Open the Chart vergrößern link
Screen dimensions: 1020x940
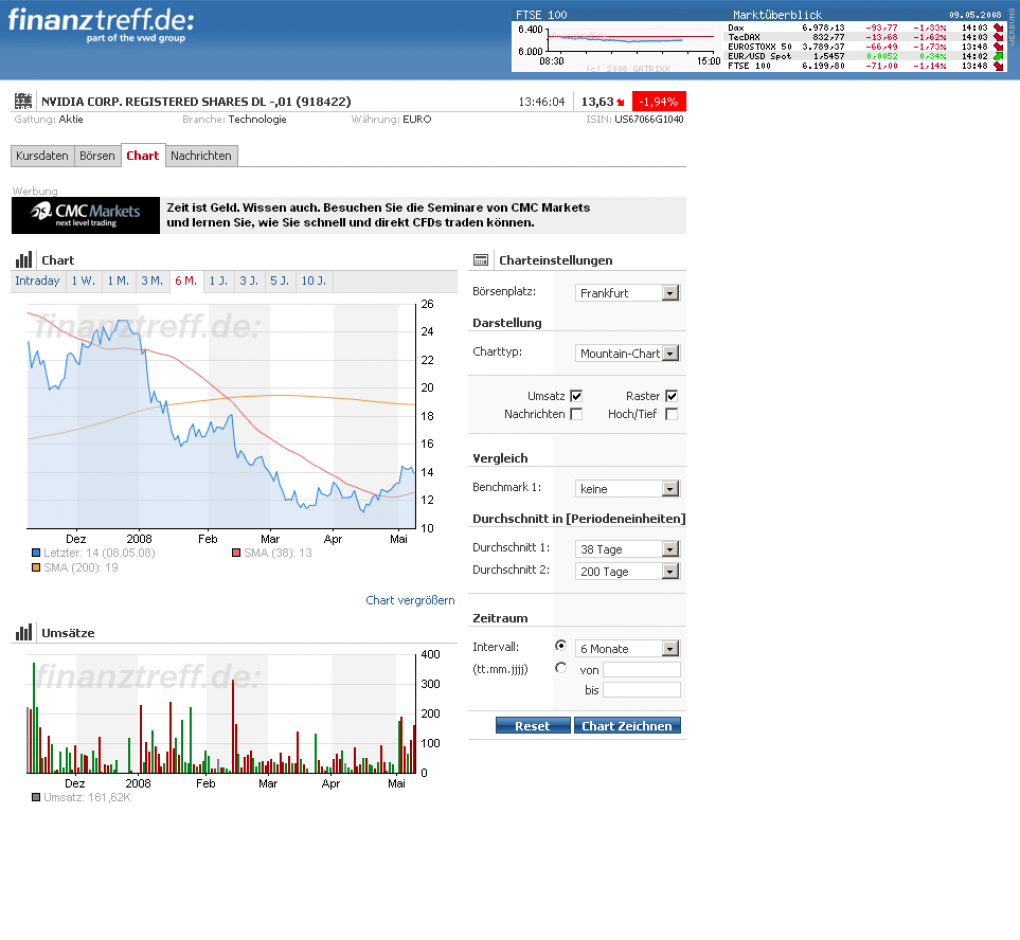(x=410, y=600)
